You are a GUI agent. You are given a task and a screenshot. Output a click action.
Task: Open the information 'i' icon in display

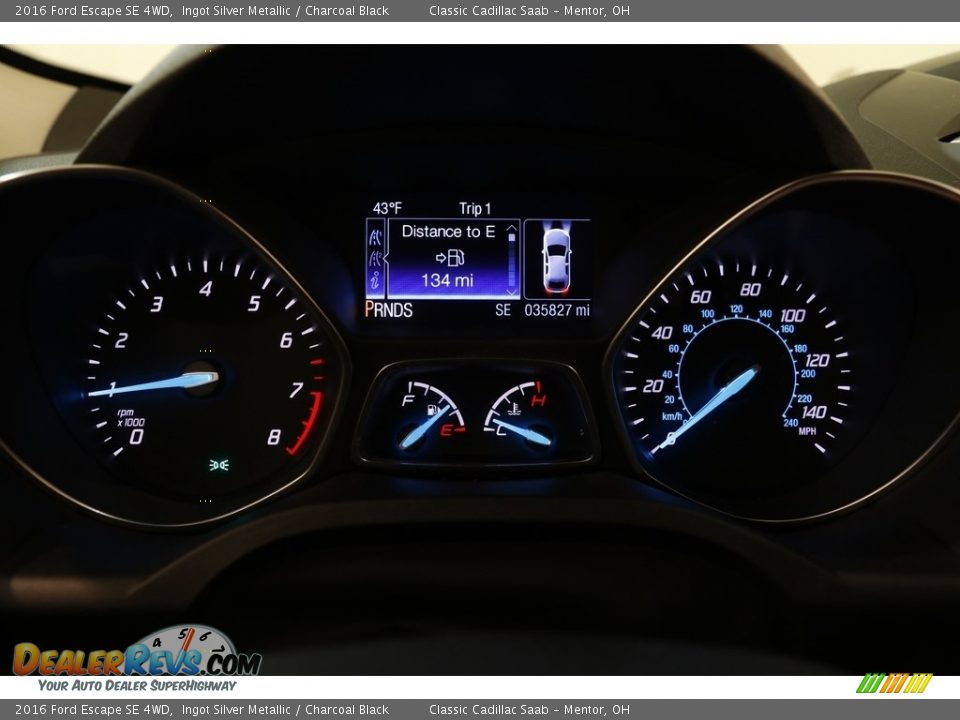coord(376,282)
